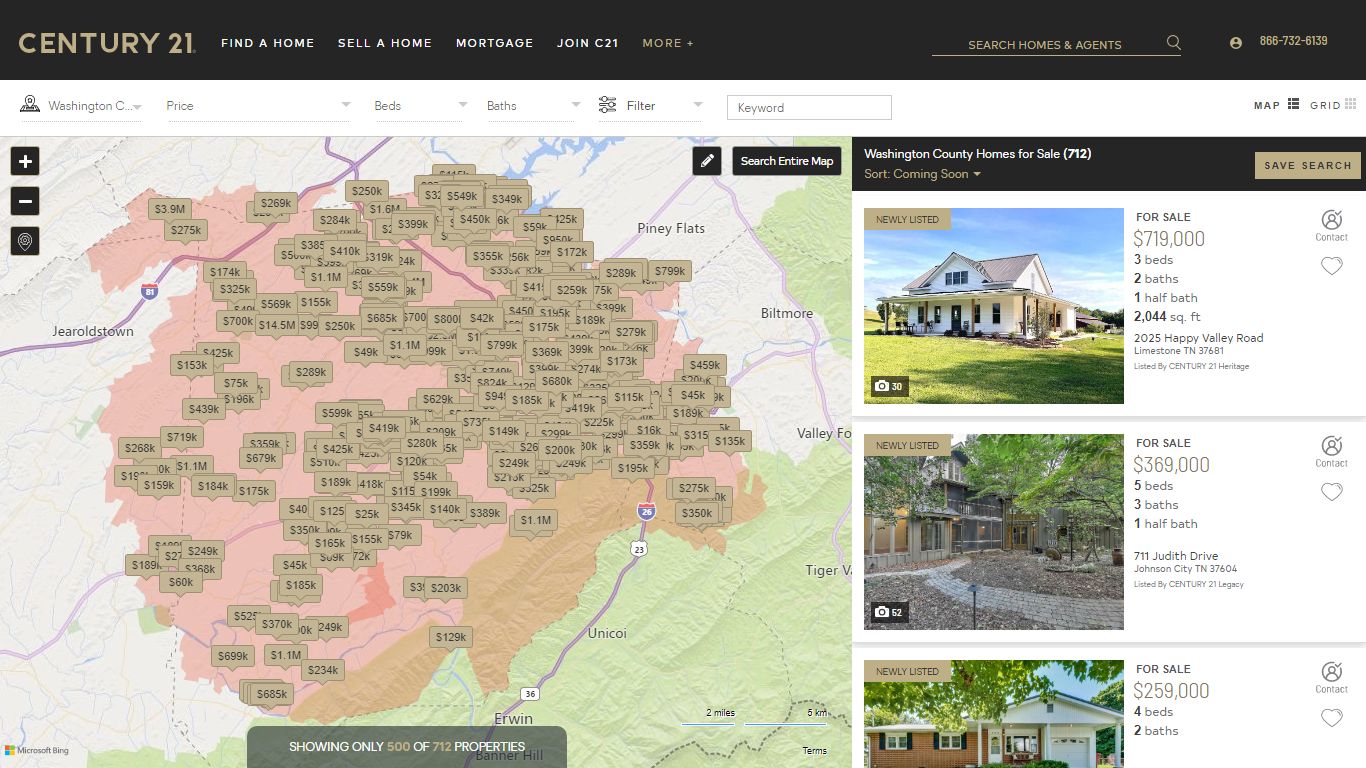Viewport: 1366px width, 768px height.
Task: Open the user account icon
Action: pyautogui.click(x=1236, y=43)
